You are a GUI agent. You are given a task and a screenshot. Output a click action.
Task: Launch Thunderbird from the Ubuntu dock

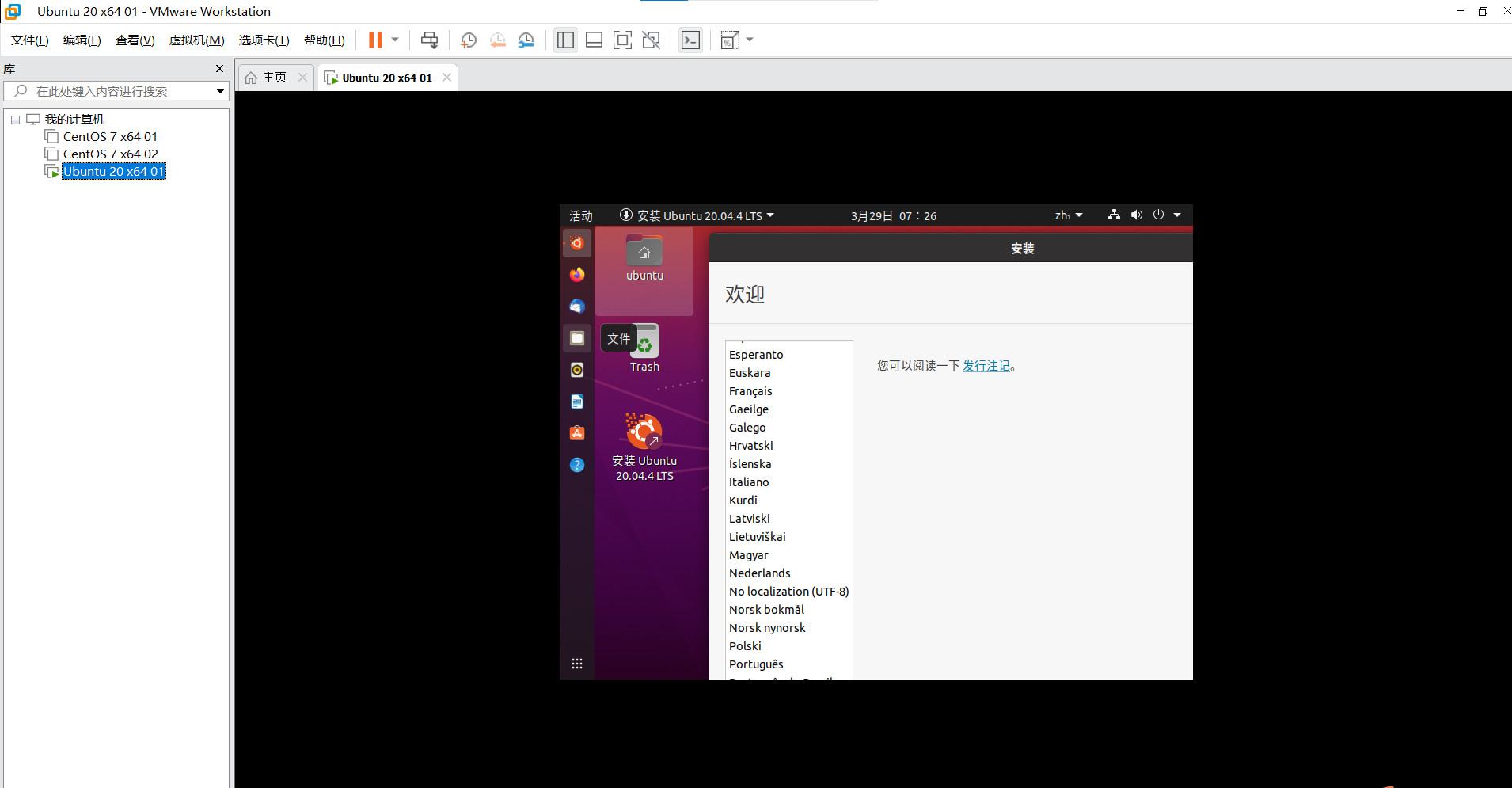point(577,306)
